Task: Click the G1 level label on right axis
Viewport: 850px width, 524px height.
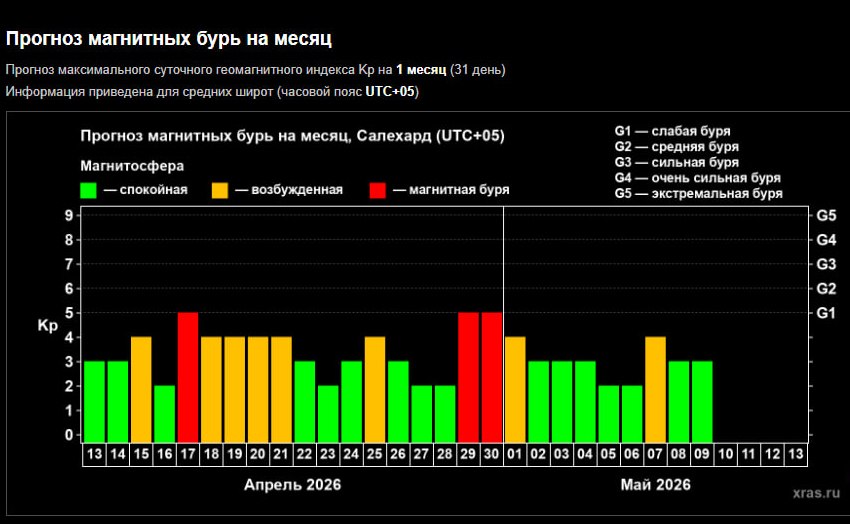Action: [x=826, y=313]
